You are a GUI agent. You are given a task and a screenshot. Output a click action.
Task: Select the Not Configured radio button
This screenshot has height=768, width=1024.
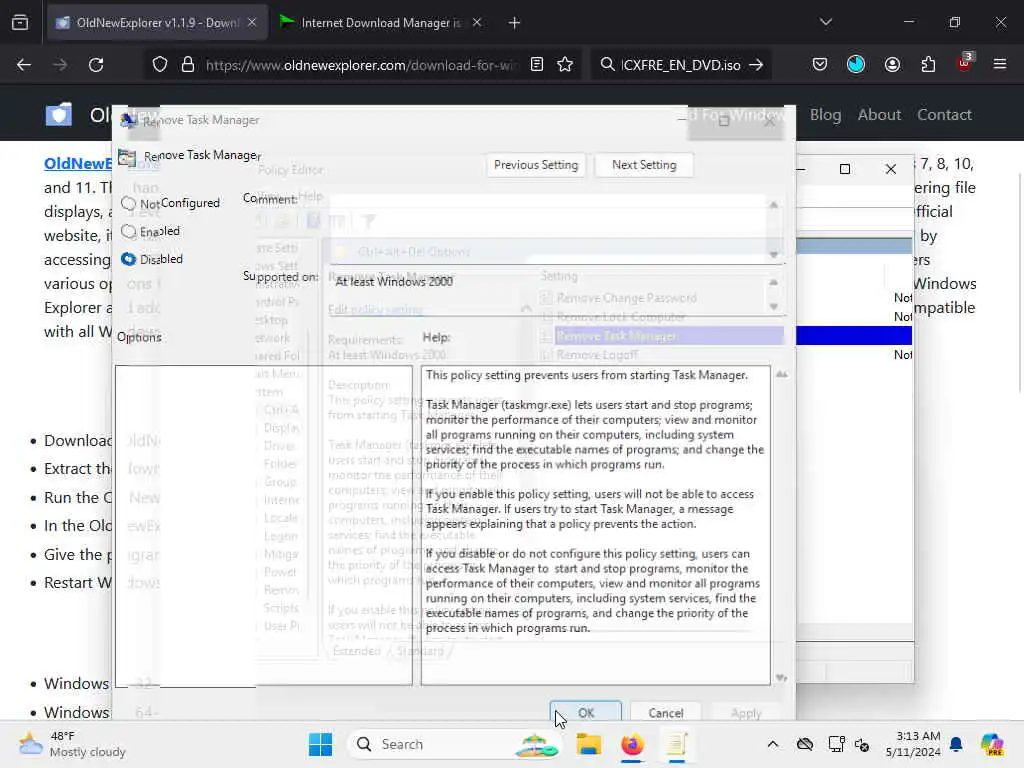[x=129, y=203]
